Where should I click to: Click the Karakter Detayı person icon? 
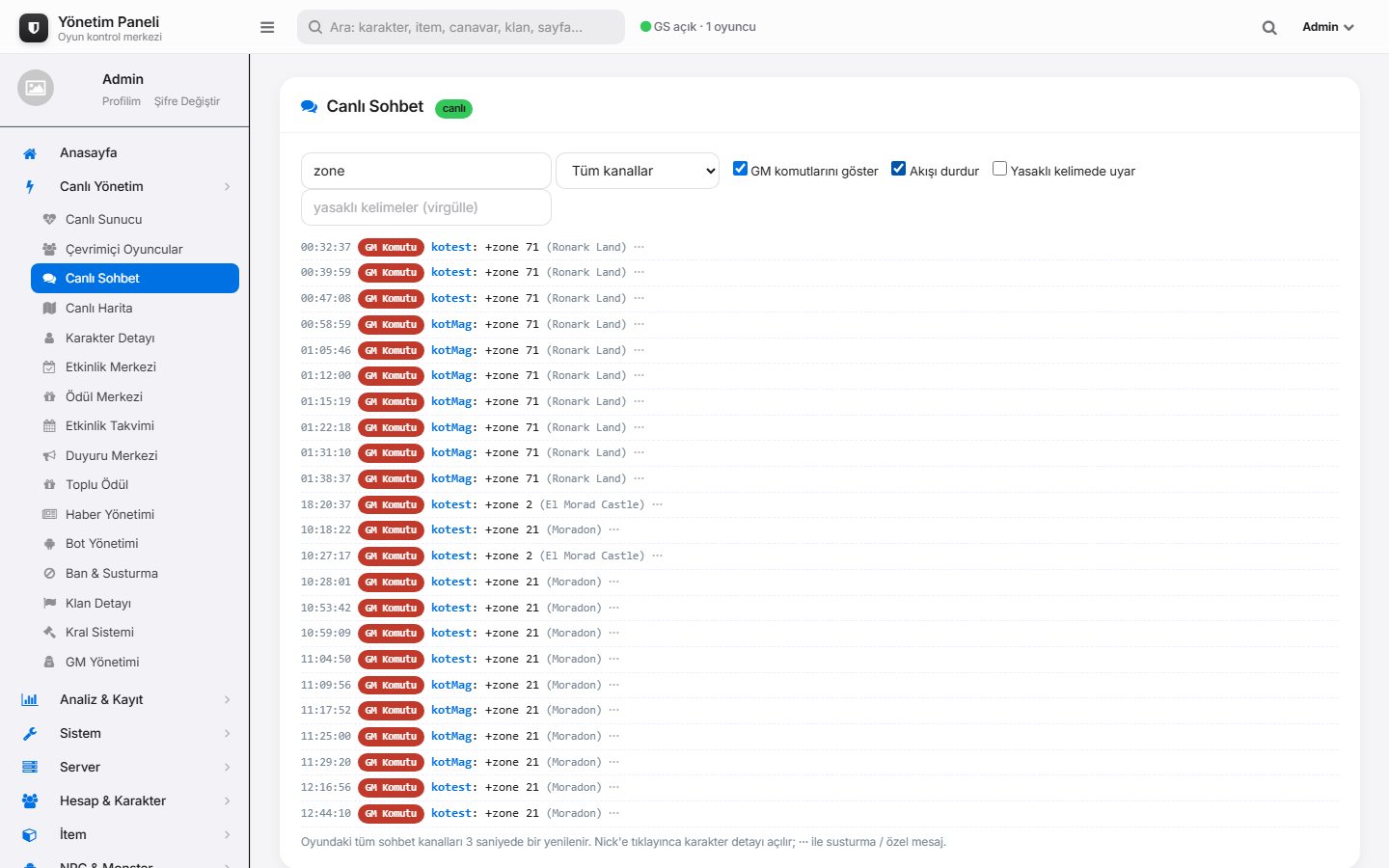pyautogui.click(x=49, y=338)
